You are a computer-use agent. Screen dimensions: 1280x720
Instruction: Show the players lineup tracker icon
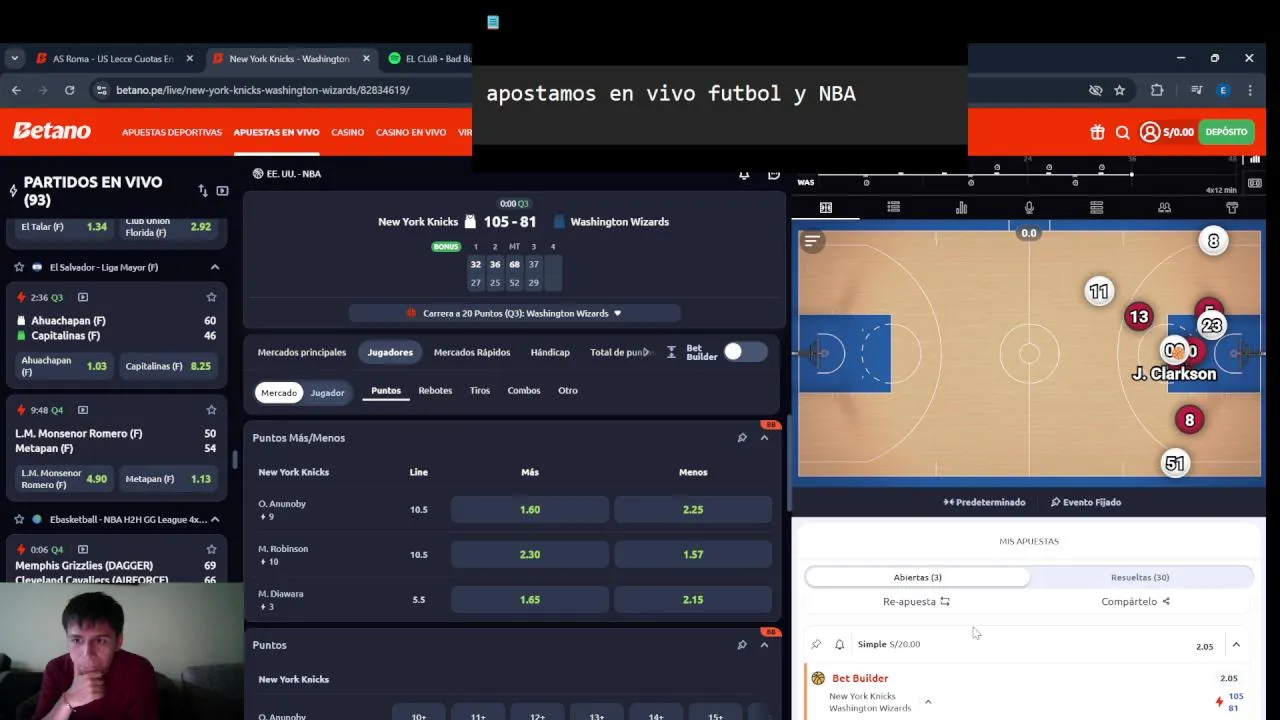point(1164,208)
